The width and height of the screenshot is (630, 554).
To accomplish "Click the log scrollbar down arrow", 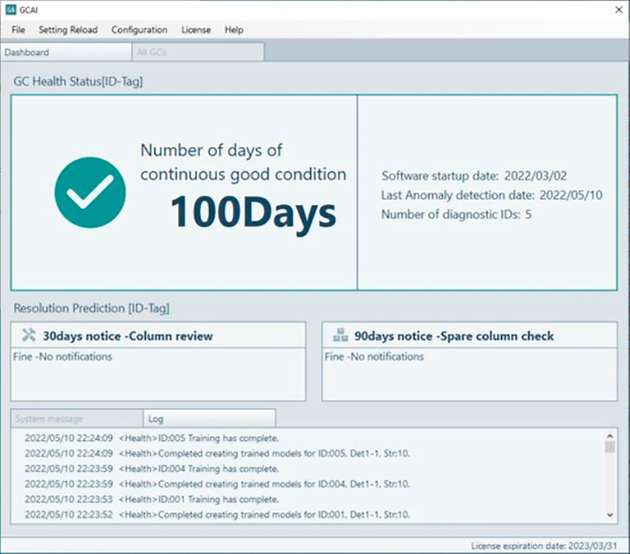I will coord(610,514).
